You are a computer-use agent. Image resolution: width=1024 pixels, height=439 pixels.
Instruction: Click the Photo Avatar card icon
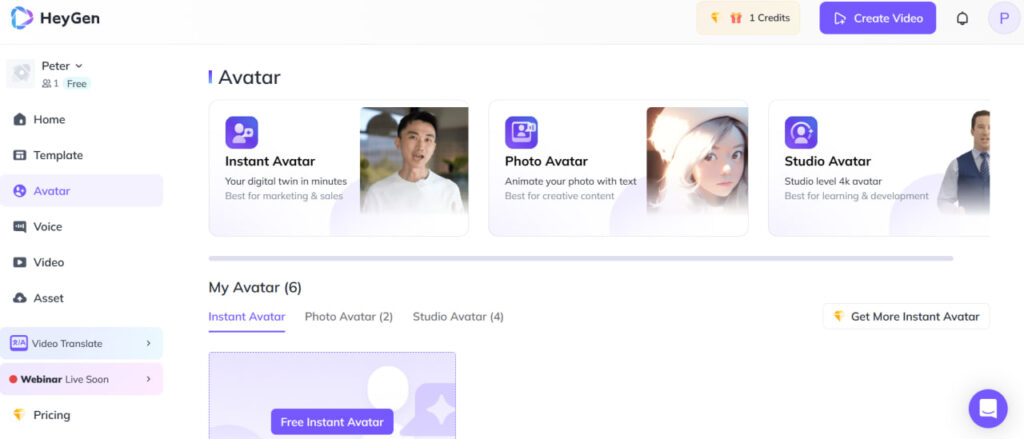point(521,133)
